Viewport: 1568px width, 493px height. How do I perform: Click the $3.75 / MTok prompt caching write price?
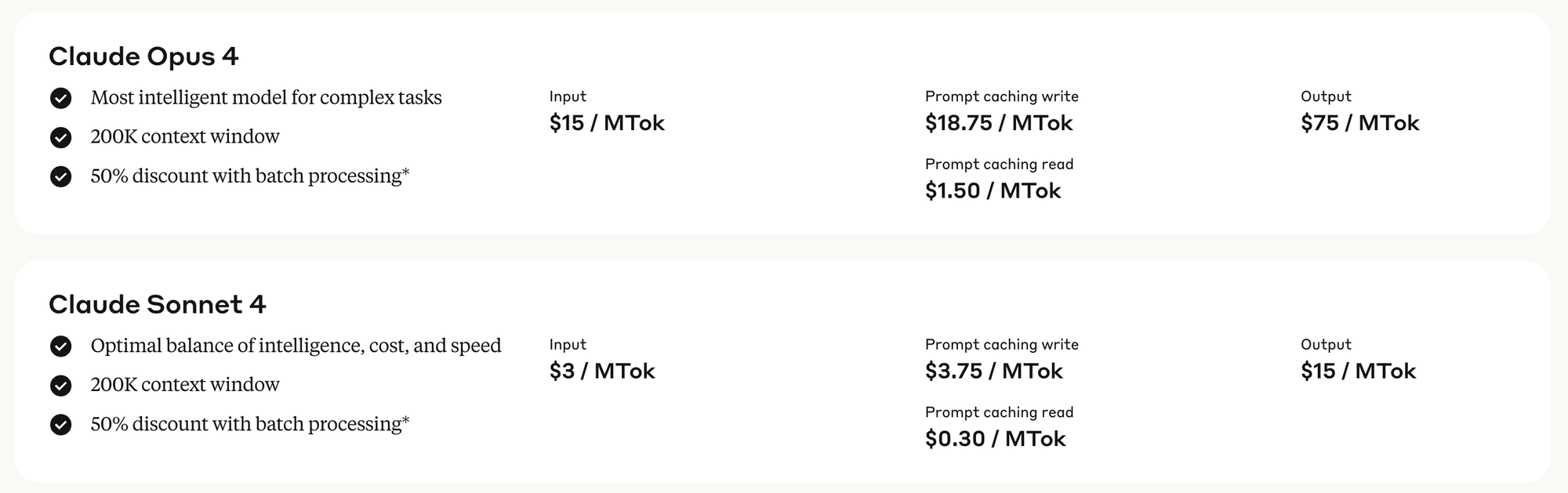[x=994, y=371]
